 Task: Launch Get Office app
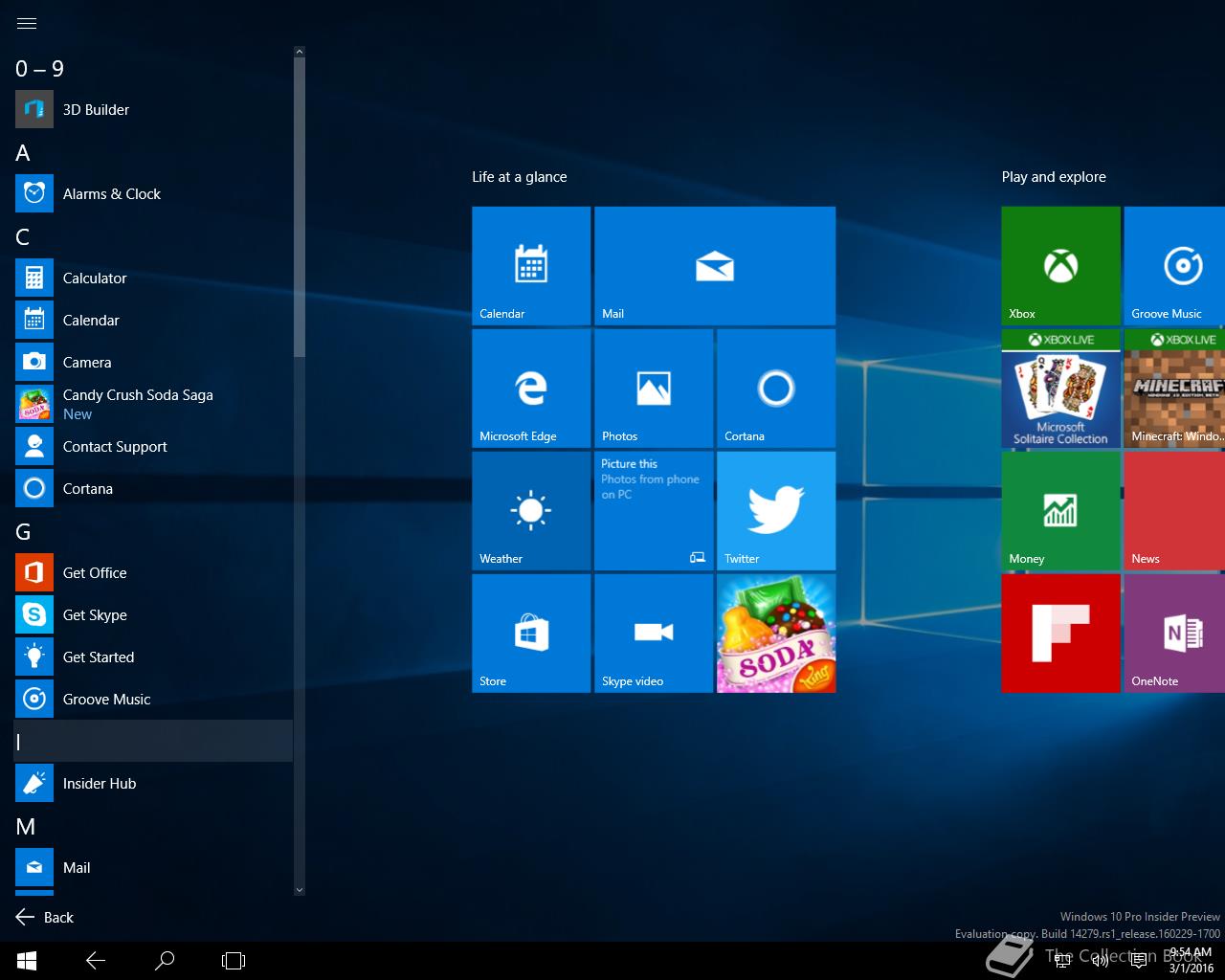pyautogui.click(x=153, y=572)
